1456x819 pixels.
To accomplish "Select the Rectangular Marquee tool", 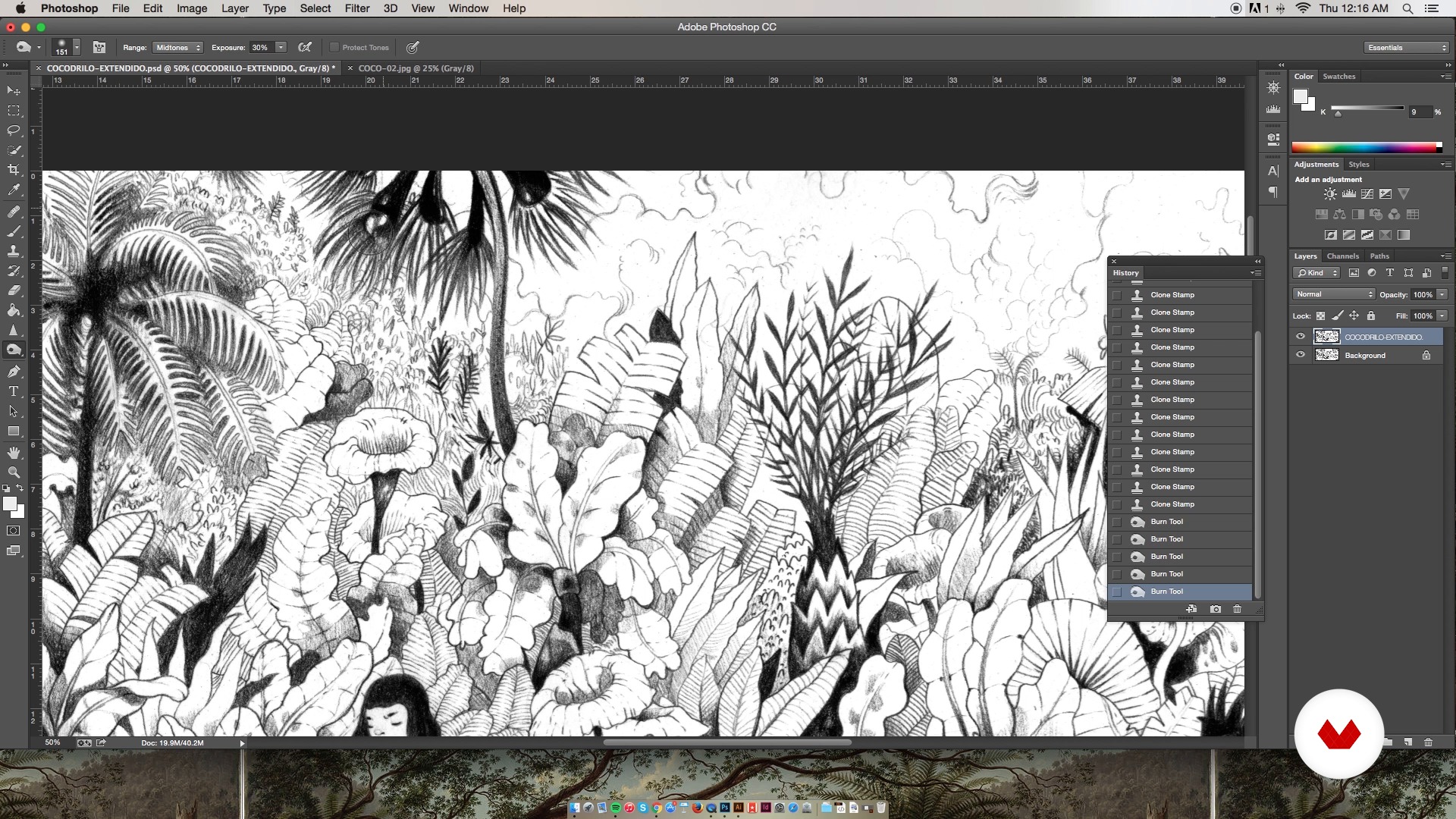I will click(14, 111).
